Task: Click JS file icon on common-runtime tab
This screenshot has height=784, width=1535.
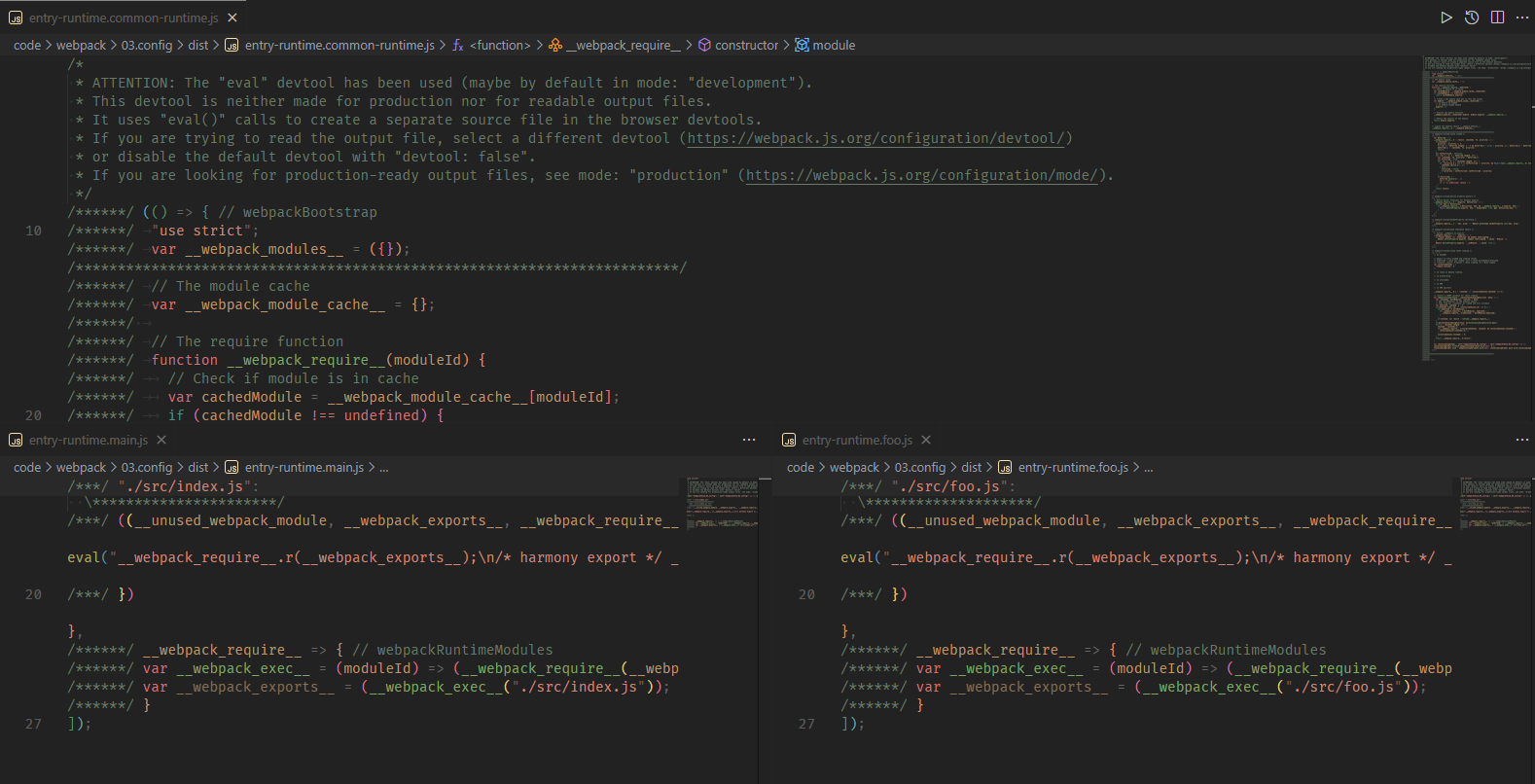Action: (16, 18)
